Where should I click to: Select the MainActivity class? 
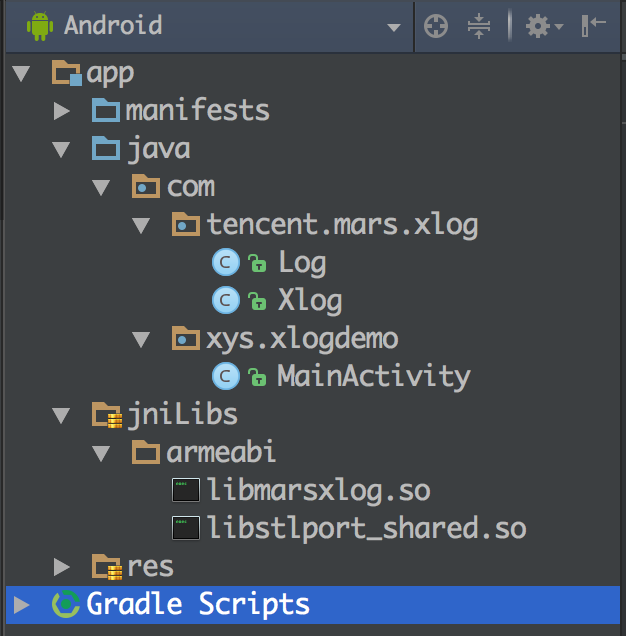coord(374,377)
